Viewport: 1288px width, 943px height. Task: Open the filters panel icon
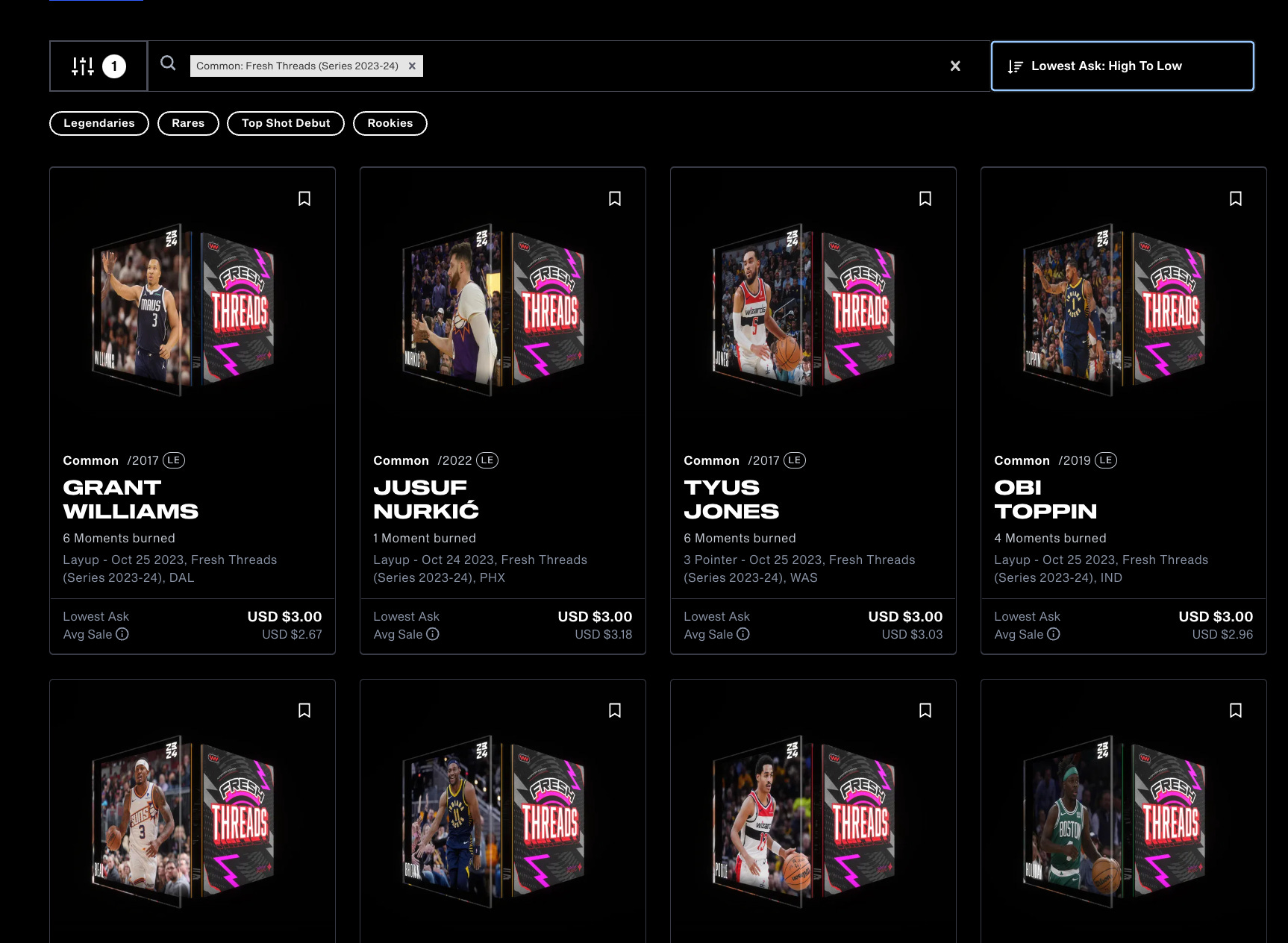click(83, 66)
